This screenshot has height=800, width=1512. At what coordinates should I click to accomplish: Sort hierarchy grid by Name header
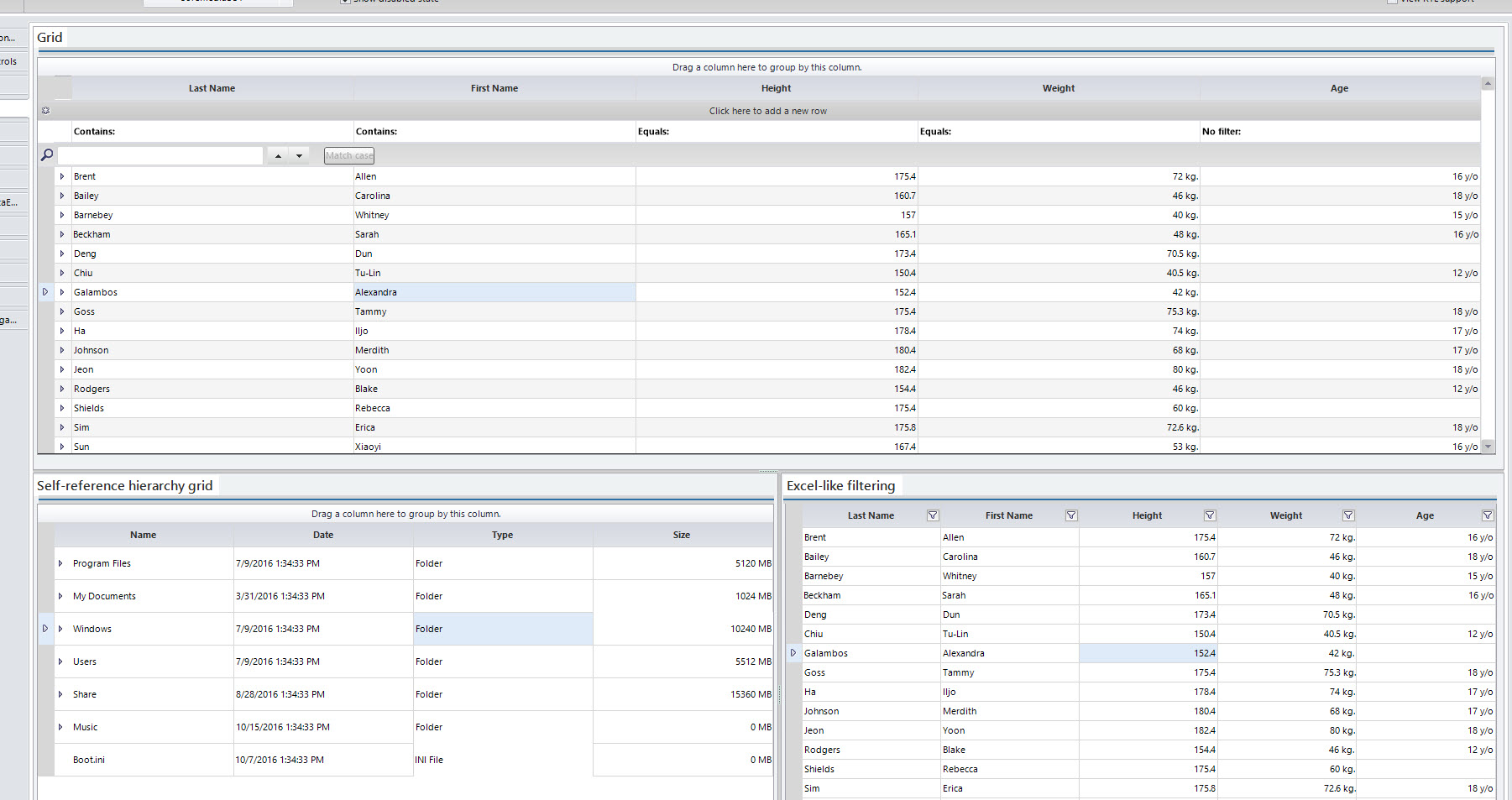[x=144, y=535]
